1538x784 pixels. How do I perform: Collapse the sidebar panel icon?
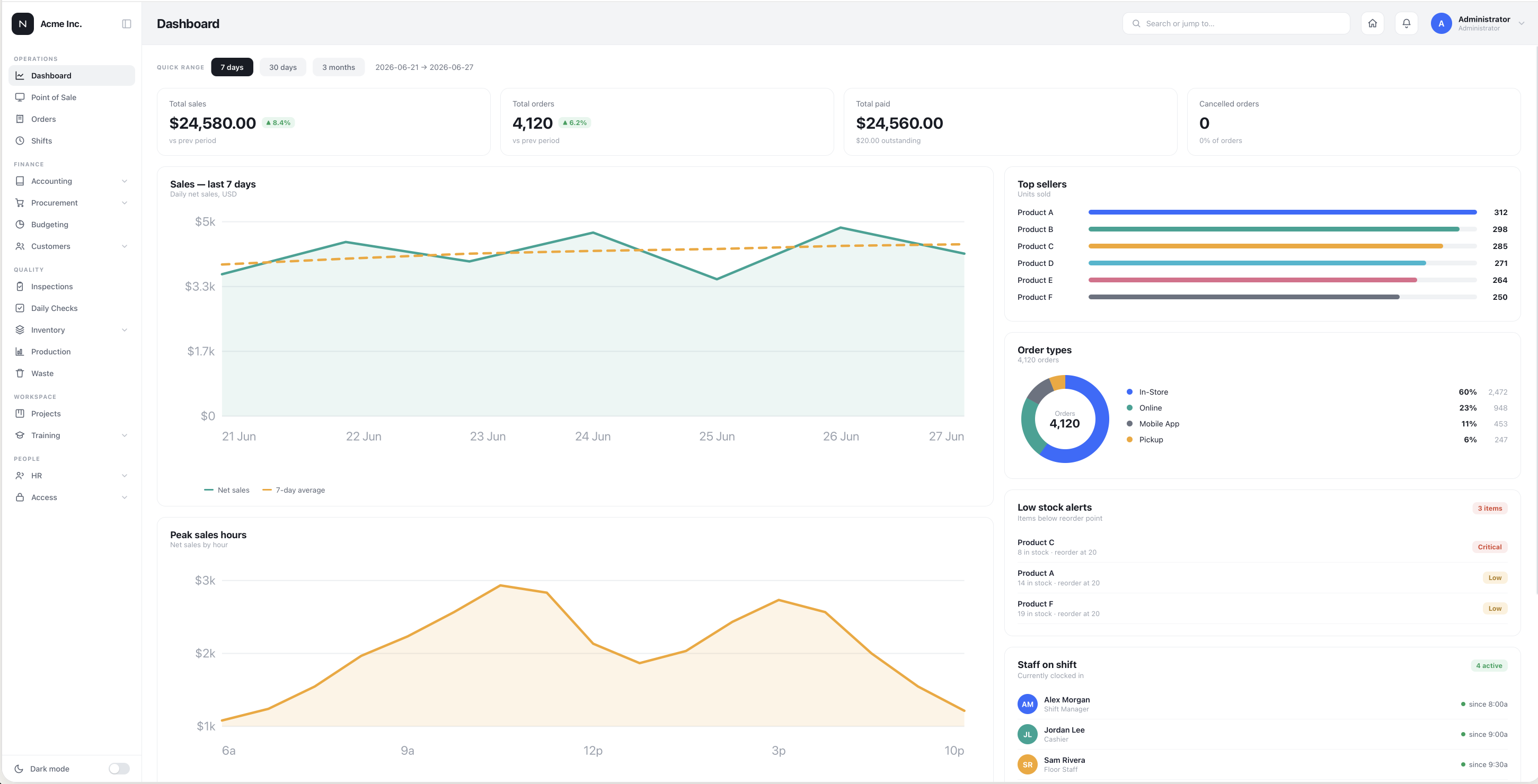127,24
